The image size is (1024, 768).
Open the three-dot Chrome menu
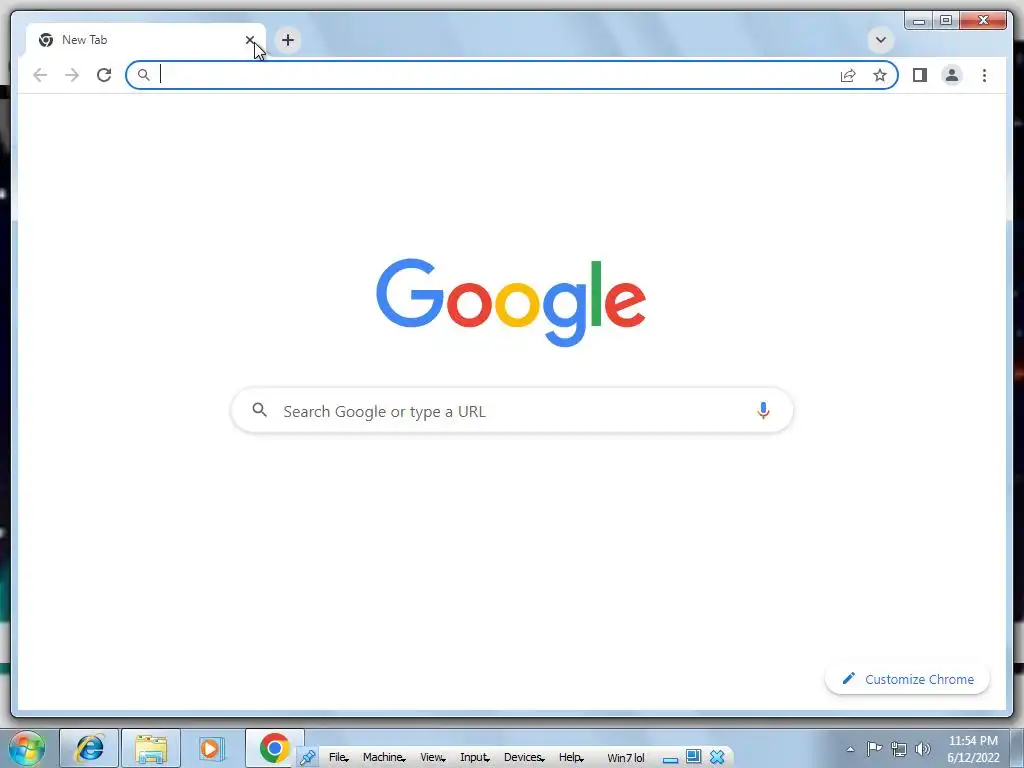click(x=984, y=75)
